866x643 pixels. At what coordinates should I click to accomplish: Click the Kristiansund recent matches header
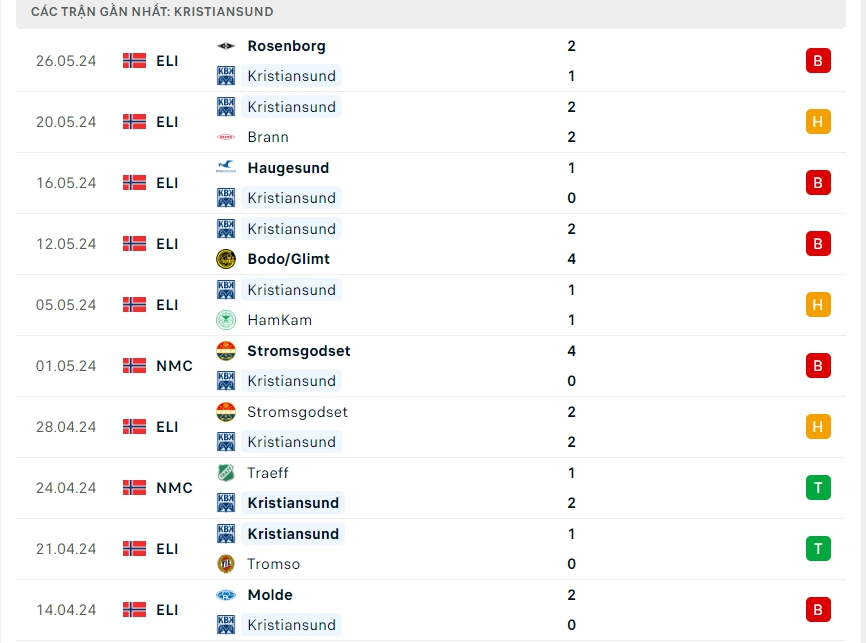(153, 12)
